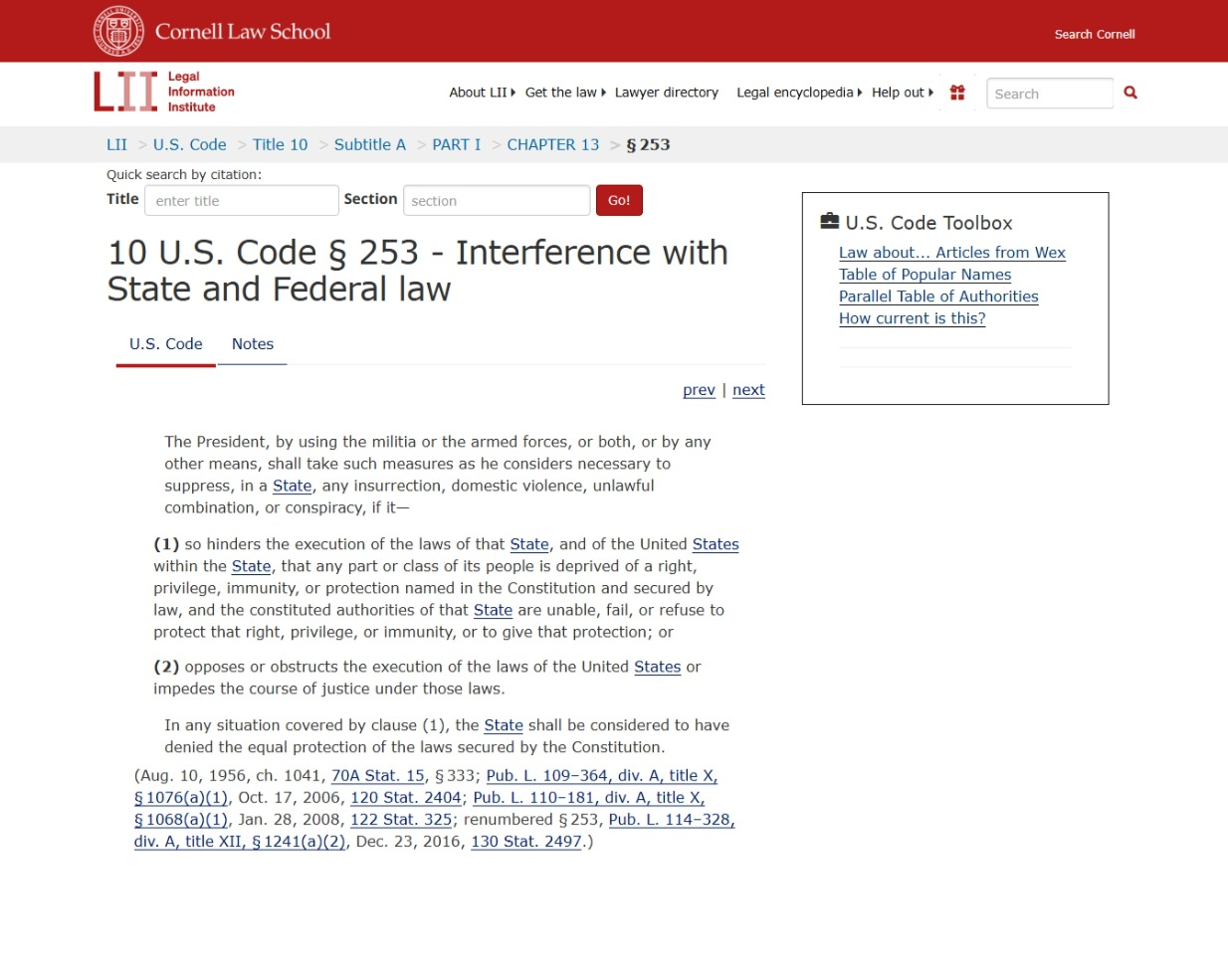The height and width of the screenshot is (980, 1228).
Task: Click the Title citation input field
Action: 241,201
